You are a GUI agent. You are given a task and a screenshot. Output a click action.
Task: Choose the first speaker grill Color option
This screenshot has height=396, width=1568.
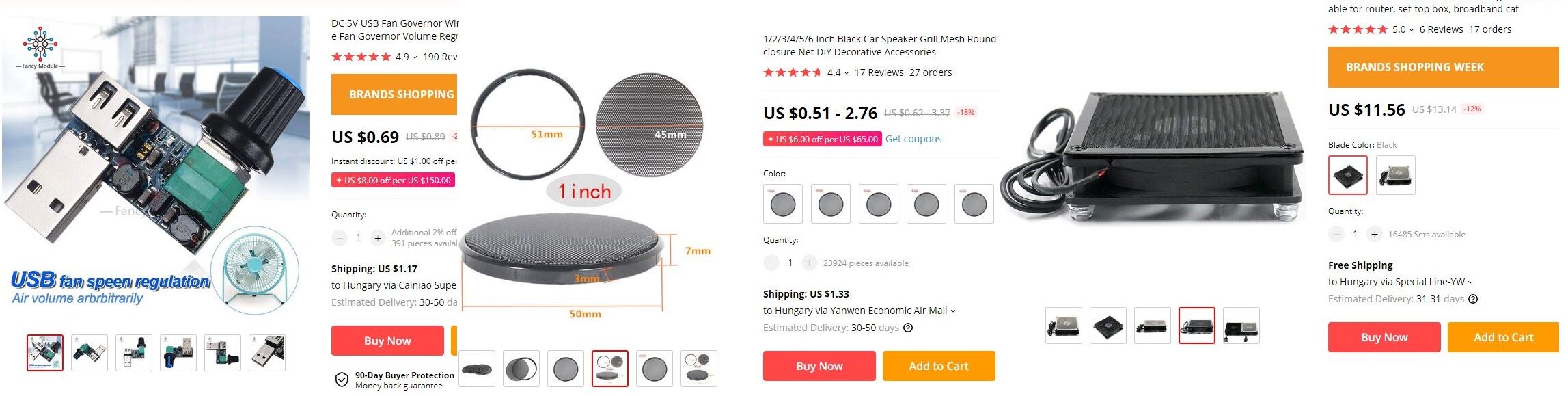[x=782, y=204]
